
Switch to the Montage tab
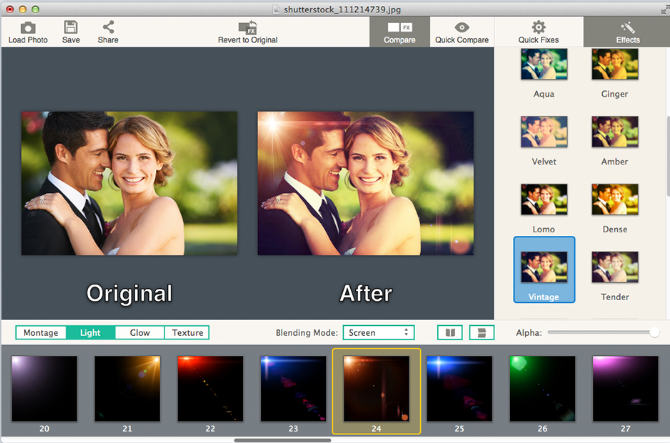click(x=41, y=333)
